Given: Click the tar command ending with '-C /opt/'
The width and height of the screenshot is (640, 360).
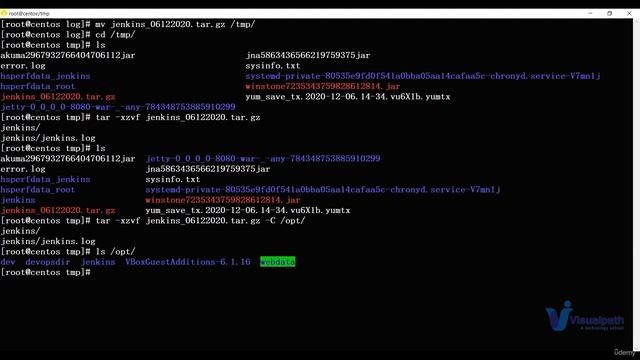Looking at the screenshot, I should tap(153, 221).
